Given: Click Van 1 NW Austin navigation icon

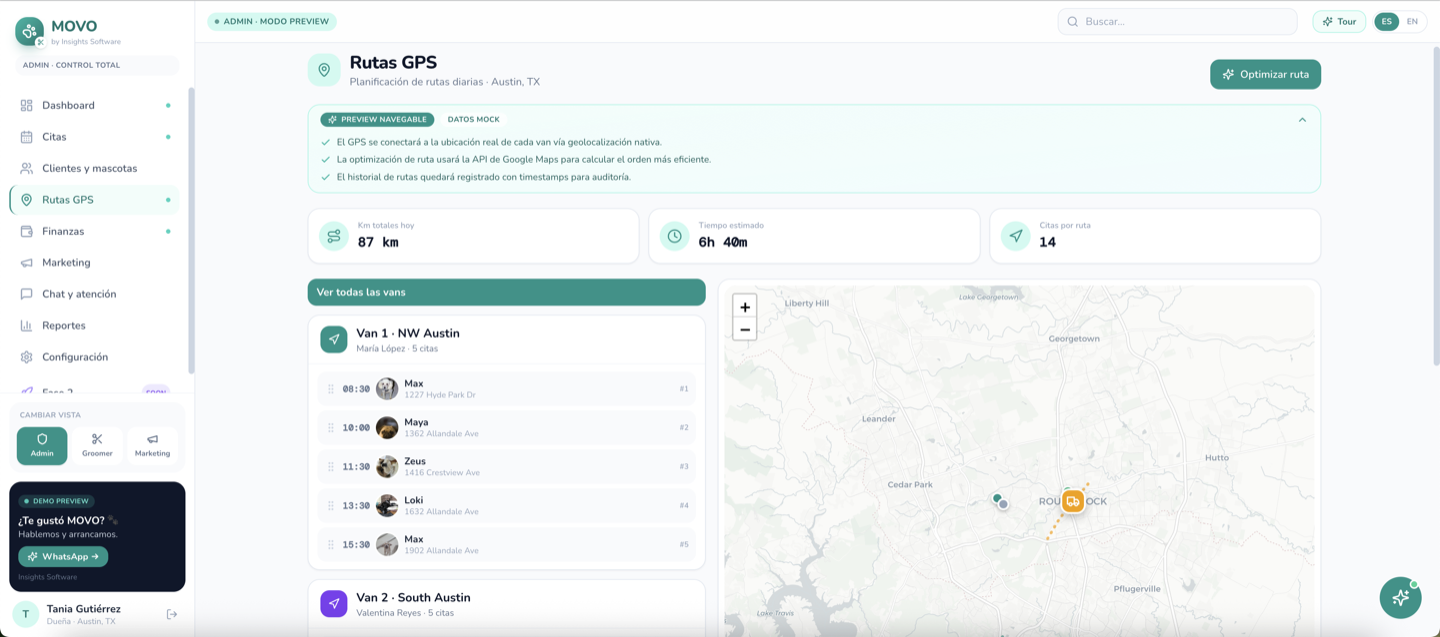Looking at the screenshot, I should [x=334, y=340].
